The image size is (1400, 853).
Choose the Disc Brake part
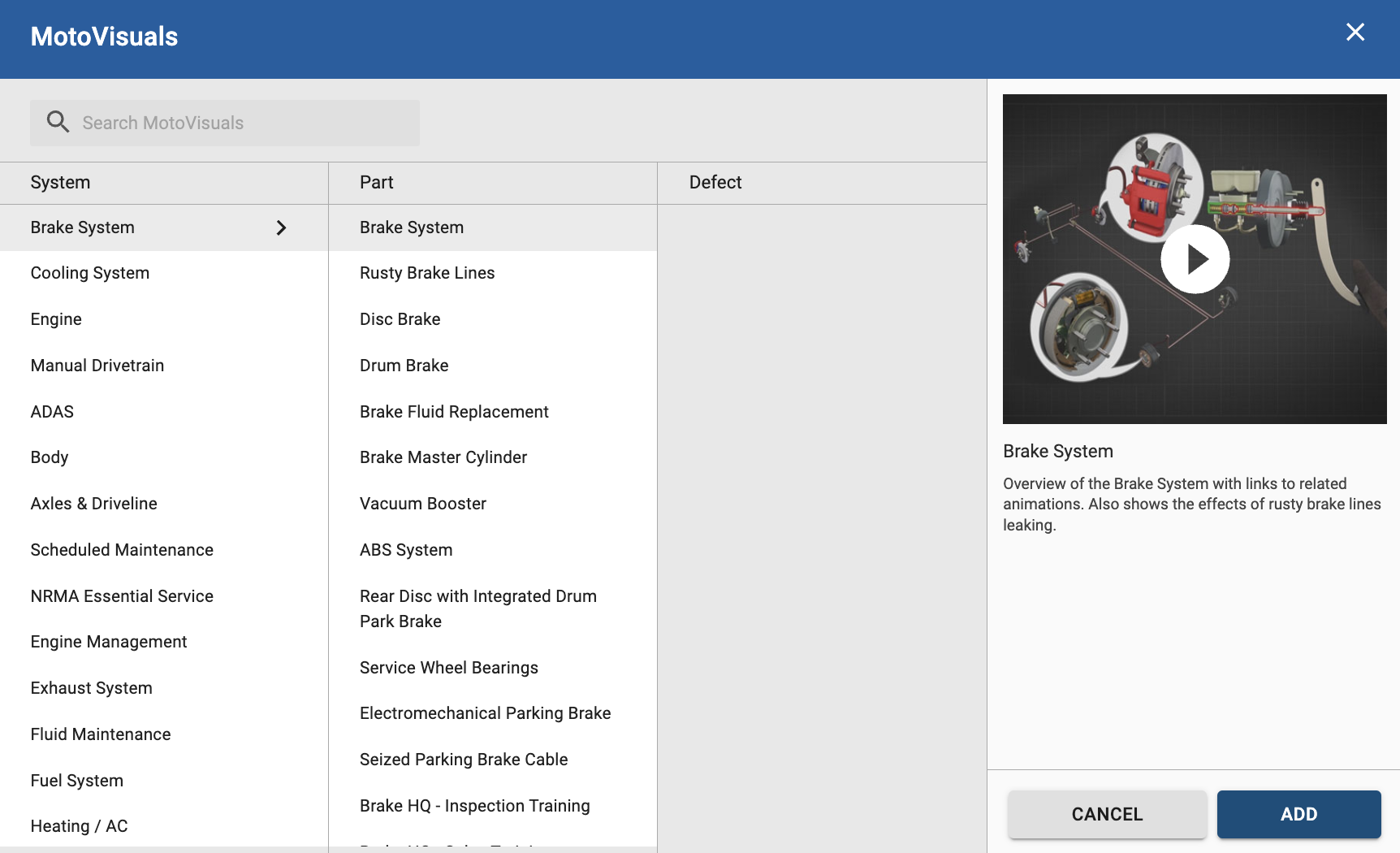coord(493,319)
